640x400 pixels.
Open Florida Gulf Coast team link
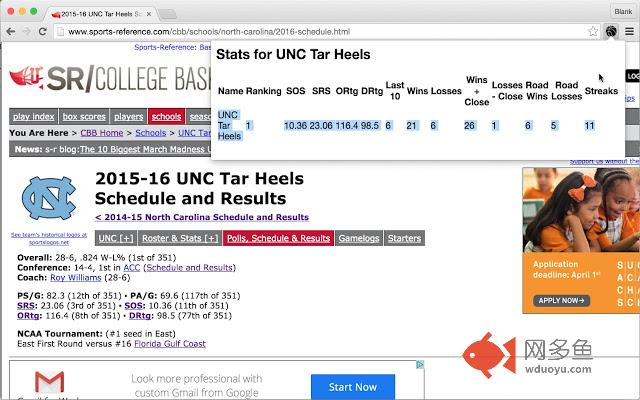tap(170, 344)
